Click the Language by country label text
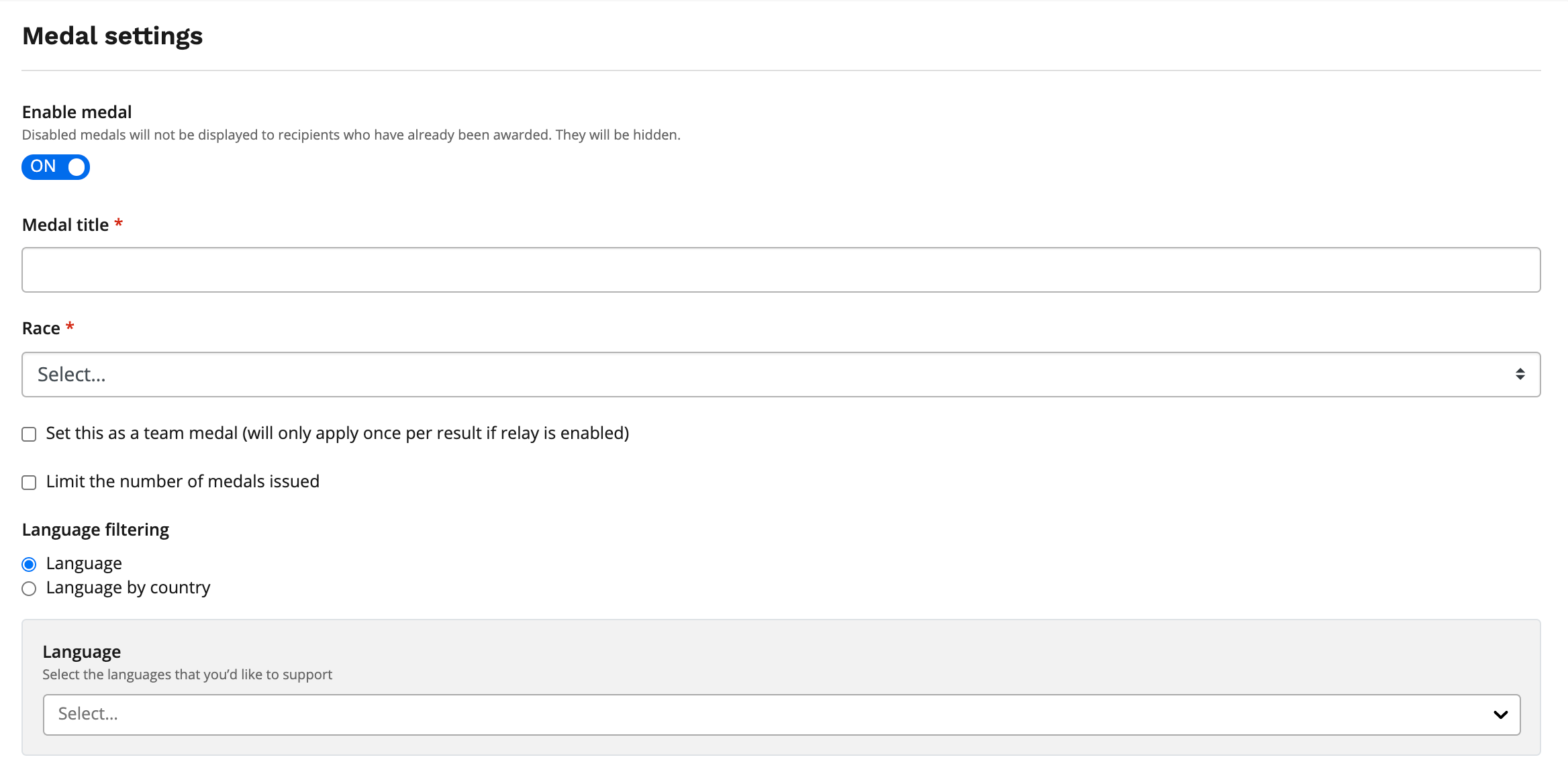The width and height of the screenshot is (1568, 784). (x=128, y=588)
